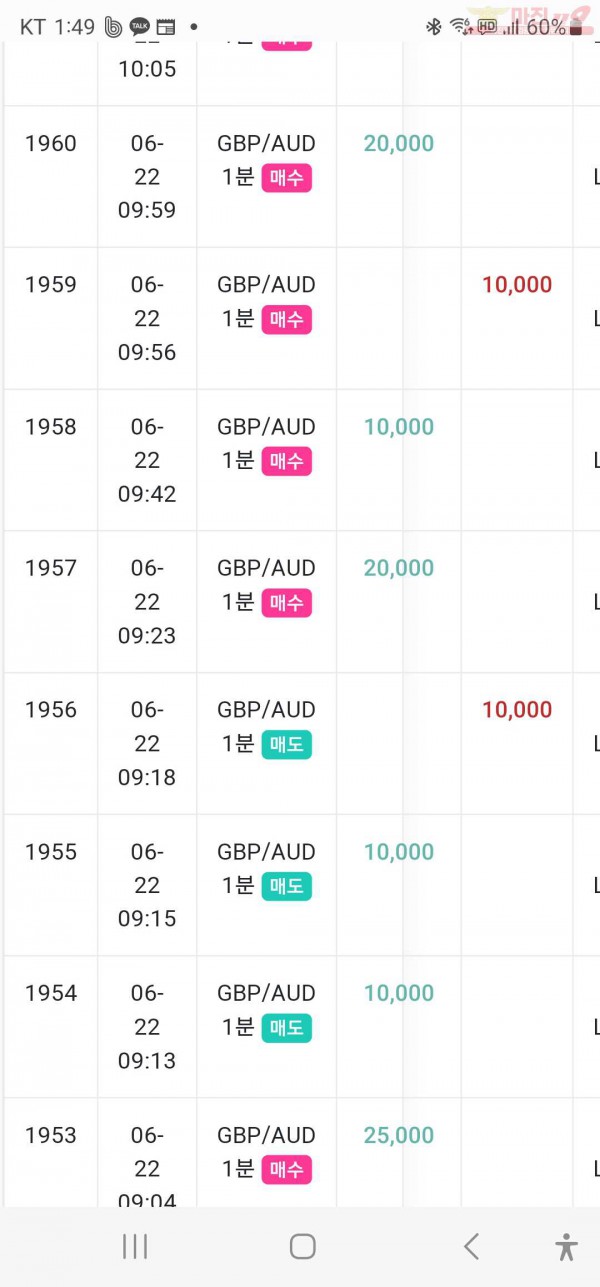Tap the battery 60% indicator

point(555,27)
